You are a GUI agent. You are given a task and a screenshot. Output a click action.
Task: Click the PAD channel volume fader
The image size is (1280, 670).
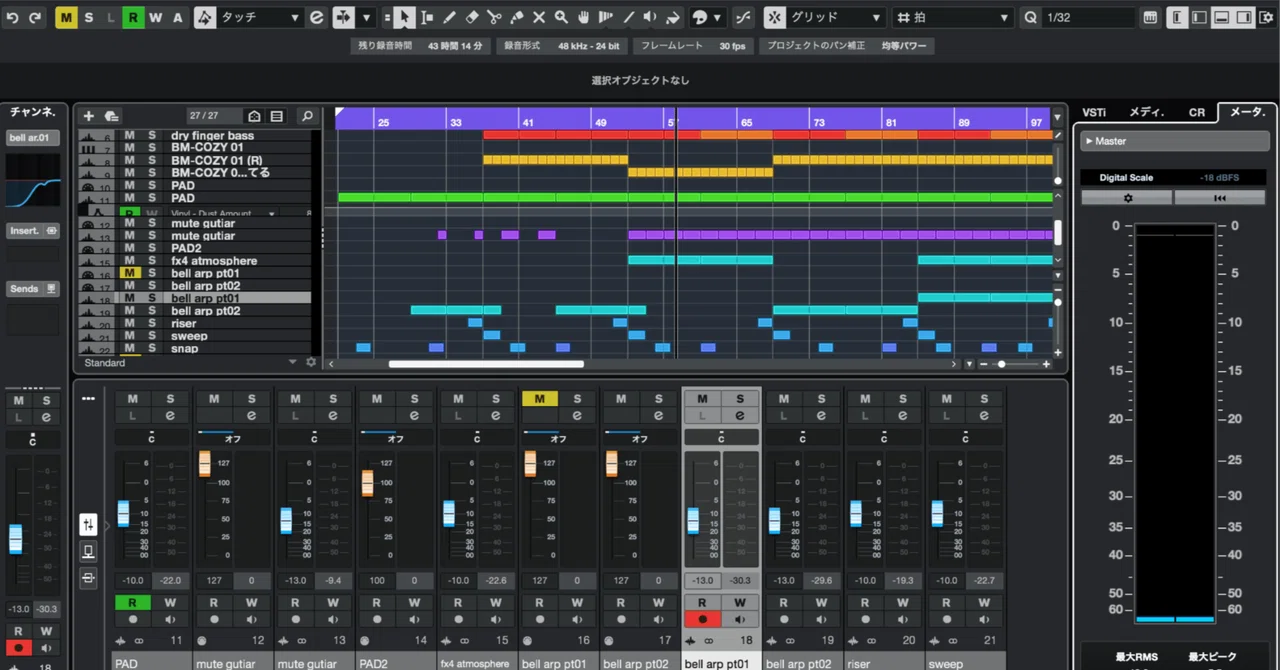point(123,513)
